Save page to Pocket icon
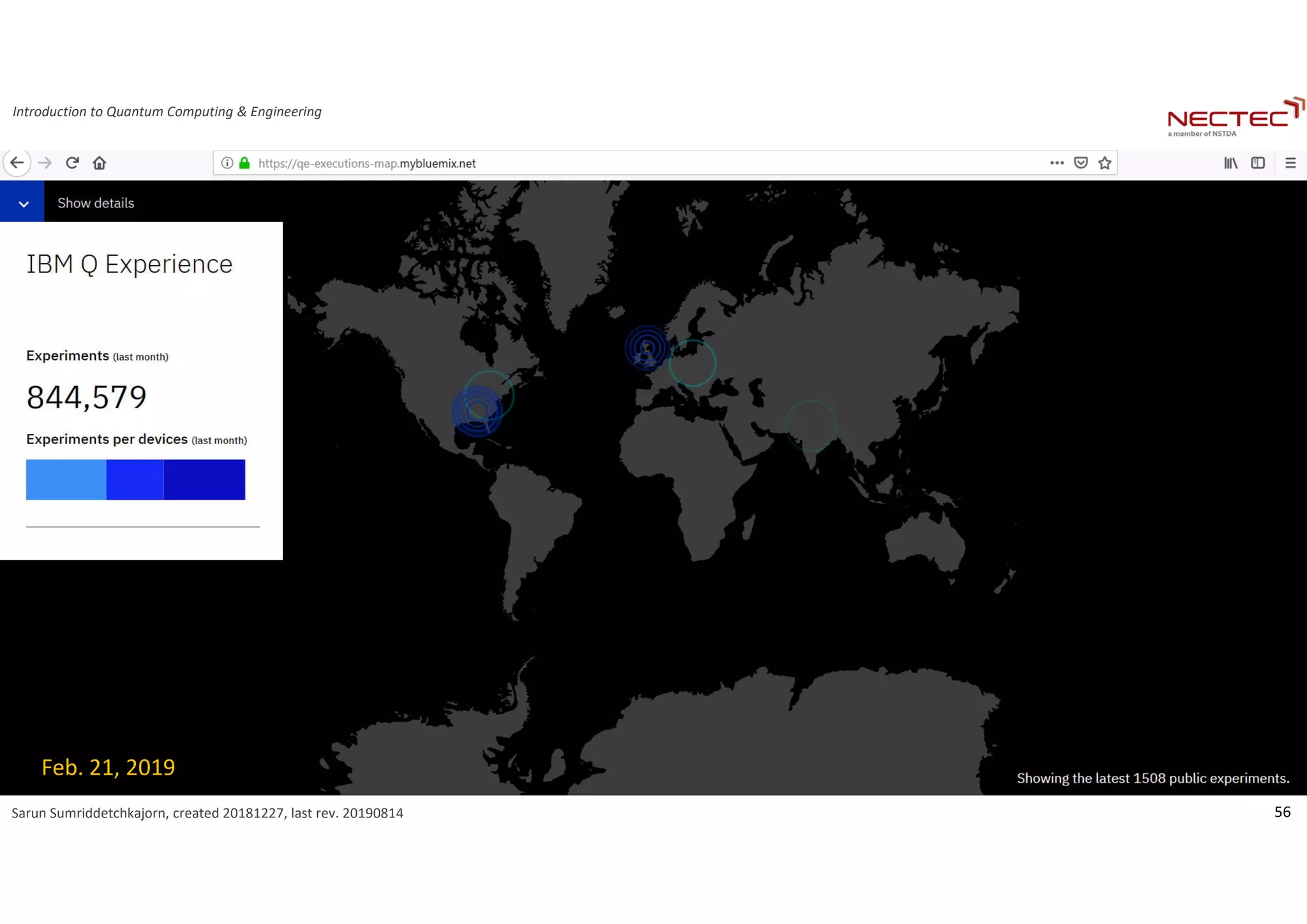This screenshot has height=924, width=1307. pos(1080,163)
